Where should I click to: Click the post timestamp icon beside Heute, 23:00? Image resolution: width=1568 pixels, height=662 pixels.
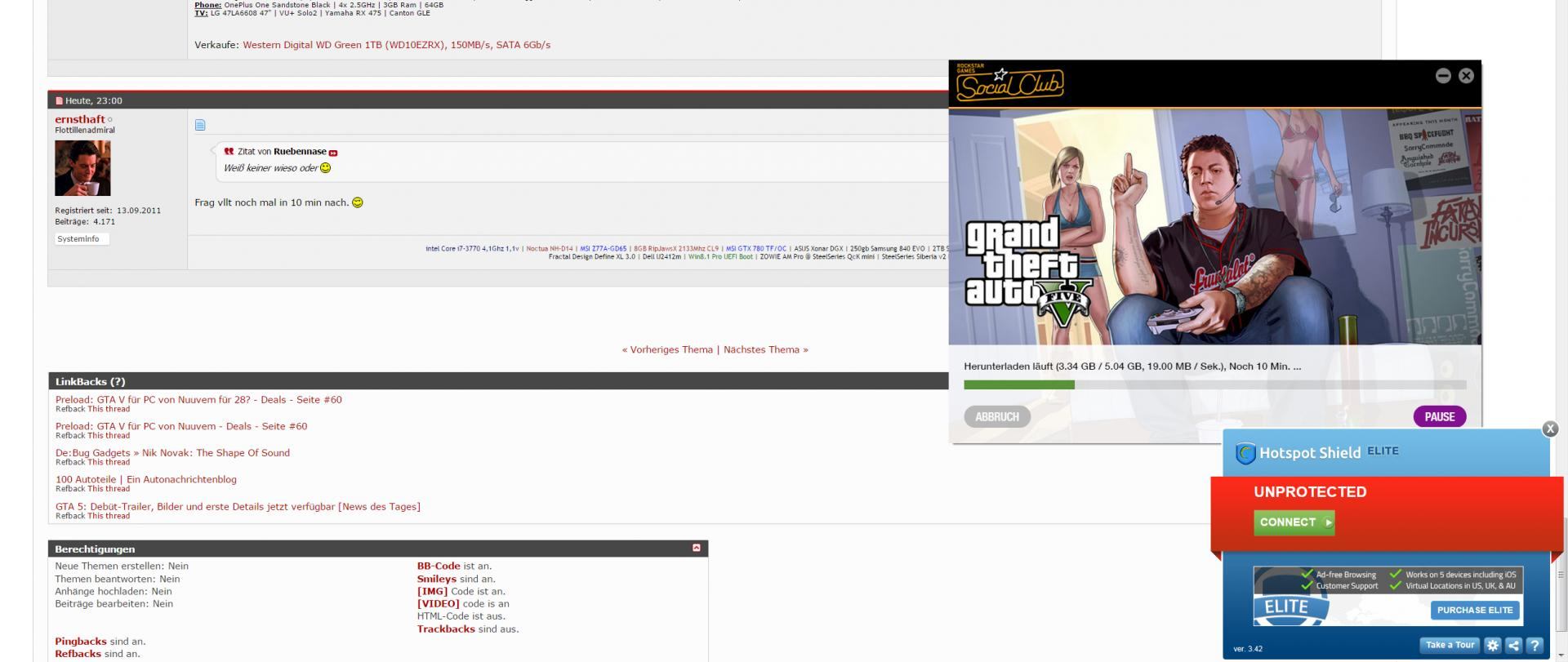point(59,101)
